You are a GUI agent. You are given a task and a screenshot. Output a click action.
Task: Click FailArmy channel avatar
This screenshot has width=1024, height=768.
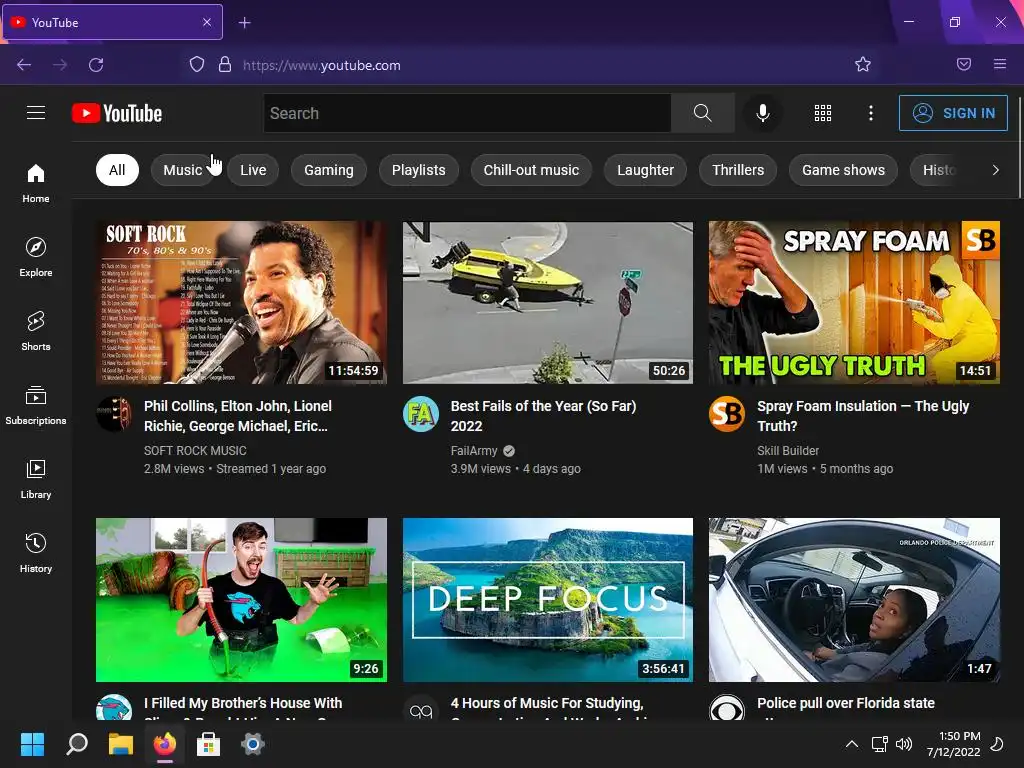(421, 413)
